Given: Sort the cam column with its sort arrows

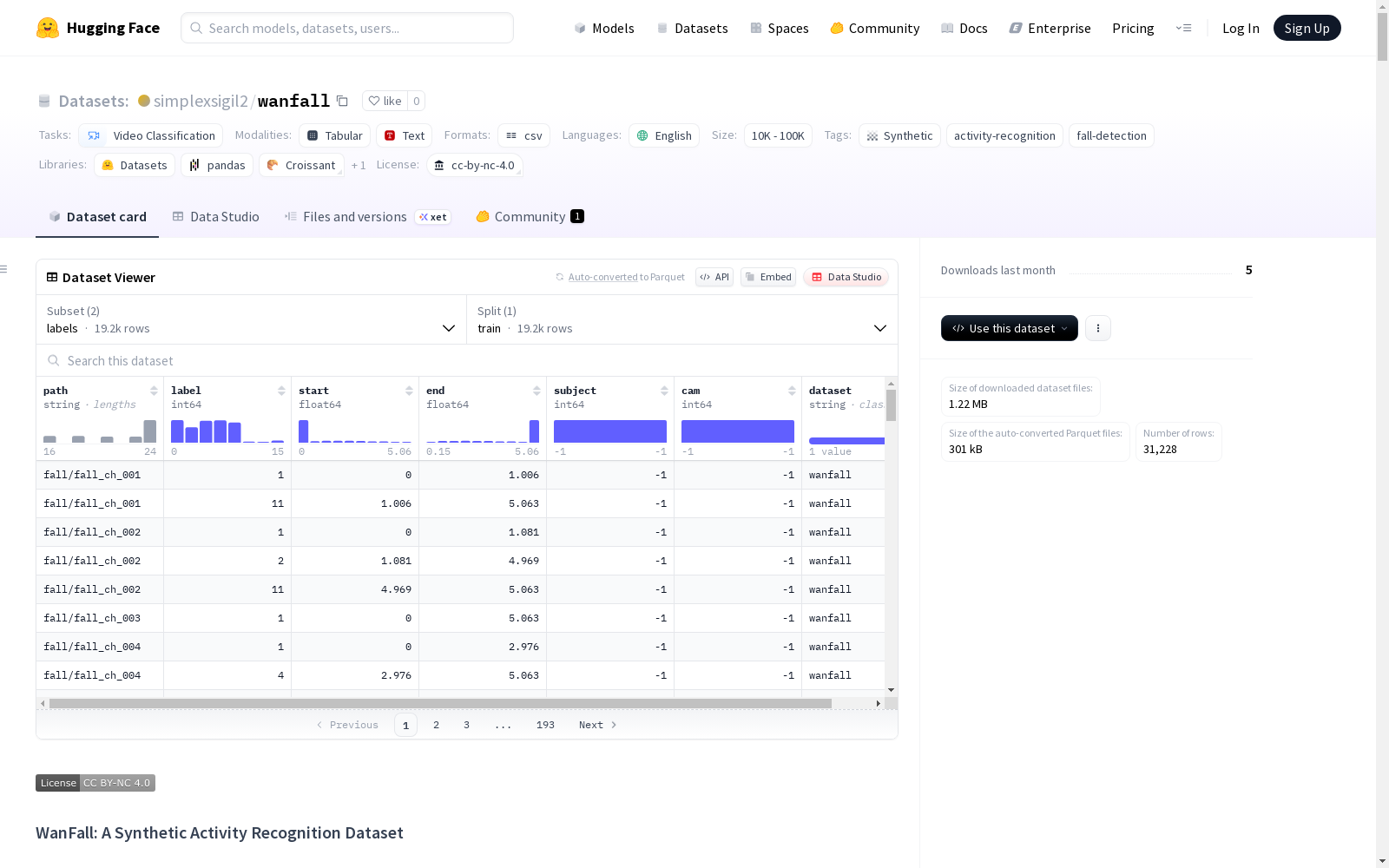Looking at the screenshot, I should pos(792,391).
